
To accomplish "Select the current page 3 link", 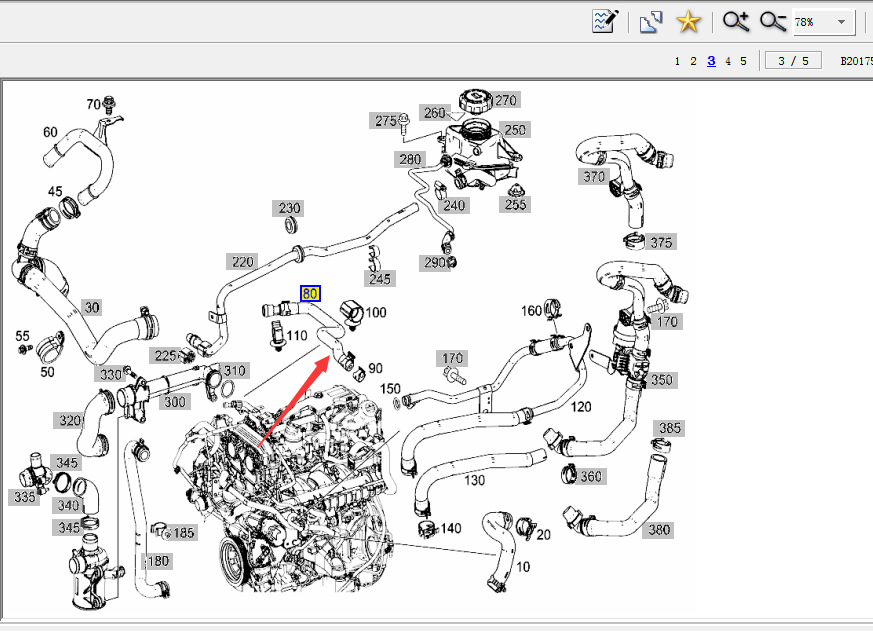I will (x=711, y=61).
